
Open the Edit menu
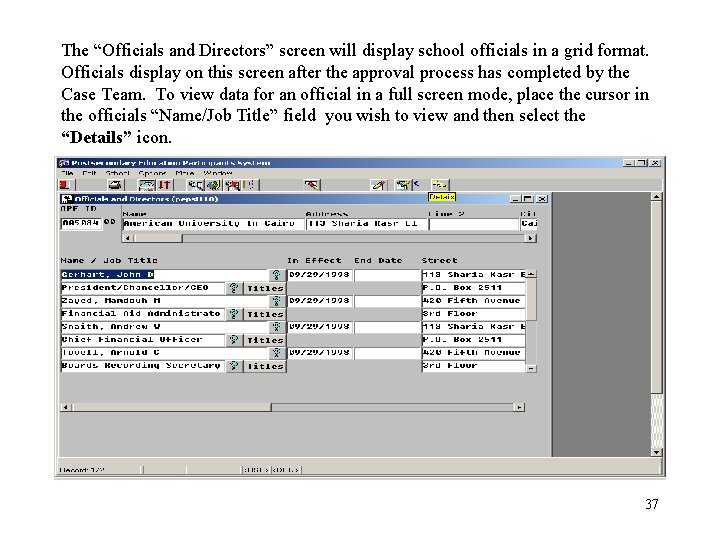tap(89, 173)
